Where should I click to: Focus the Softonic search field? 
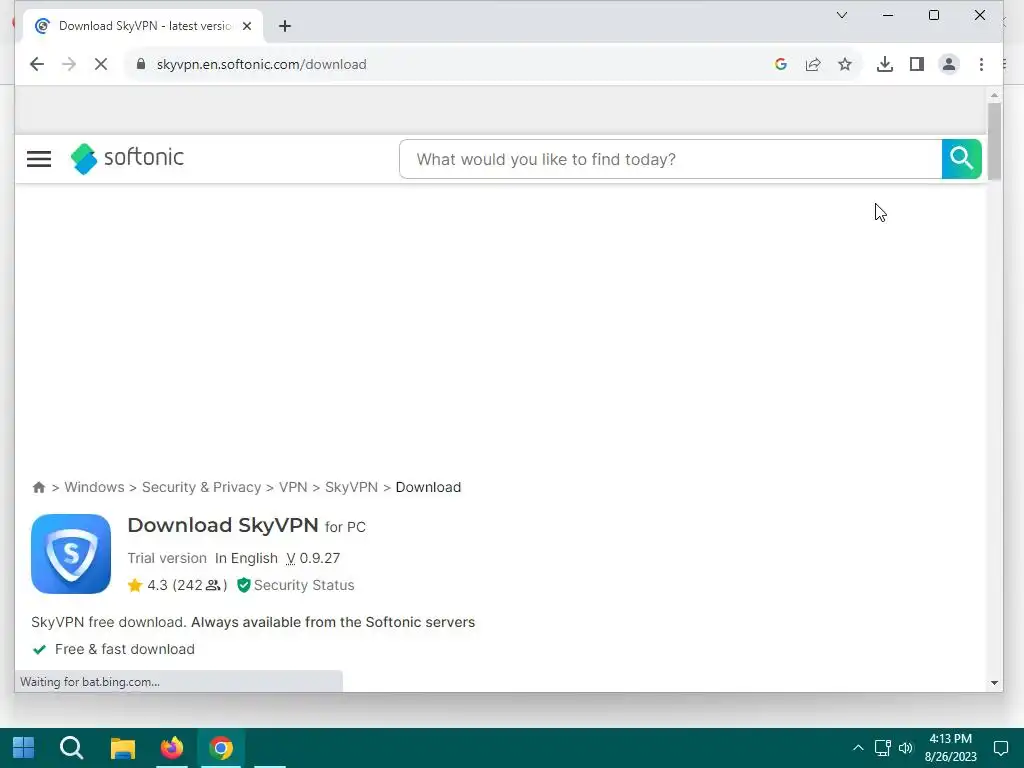click(670, 159)
